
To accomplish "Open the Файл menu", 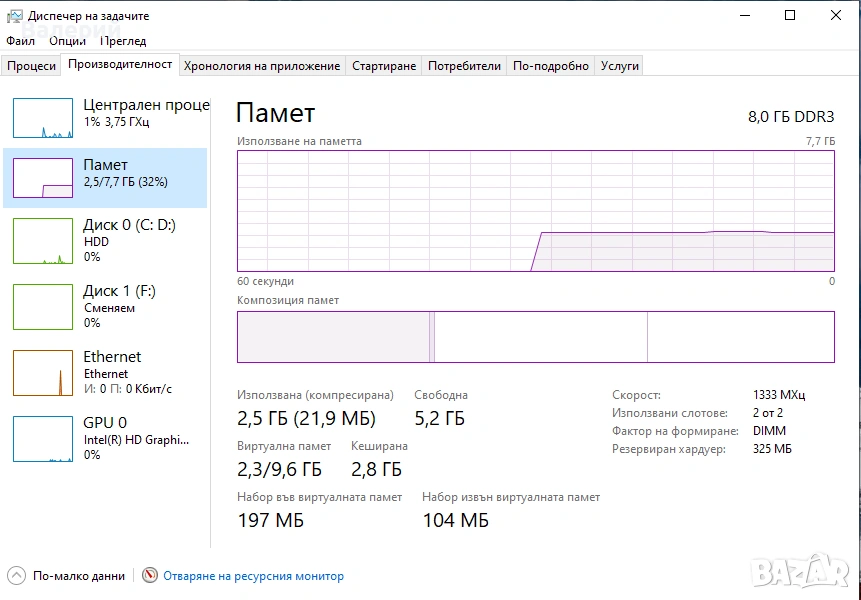I will click(20, 41).
